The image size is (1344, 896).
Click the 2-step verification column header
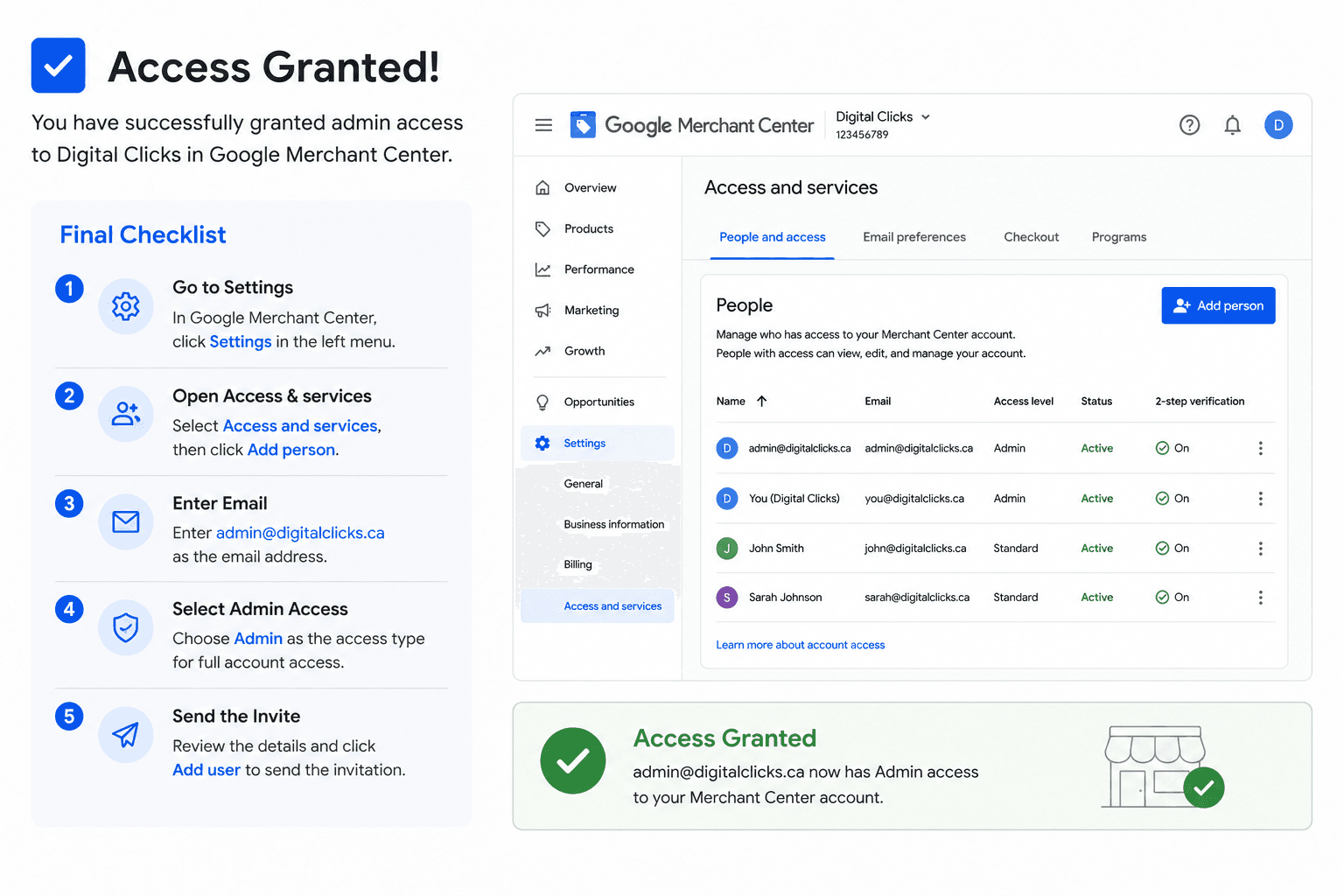tap(1200, 402)
